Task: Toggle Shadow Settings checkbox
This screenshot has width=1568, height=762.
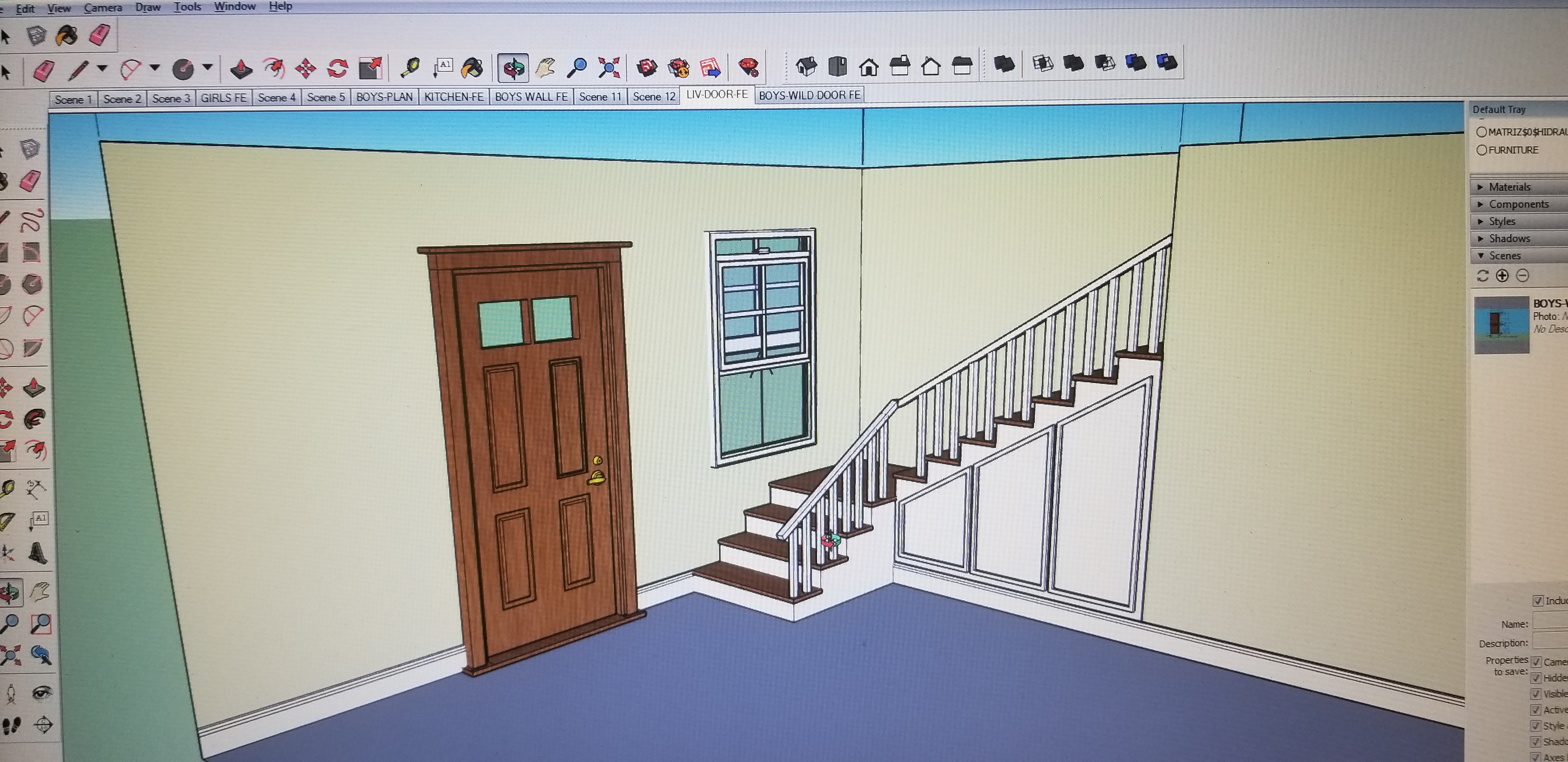Action: coord(1536,741)
